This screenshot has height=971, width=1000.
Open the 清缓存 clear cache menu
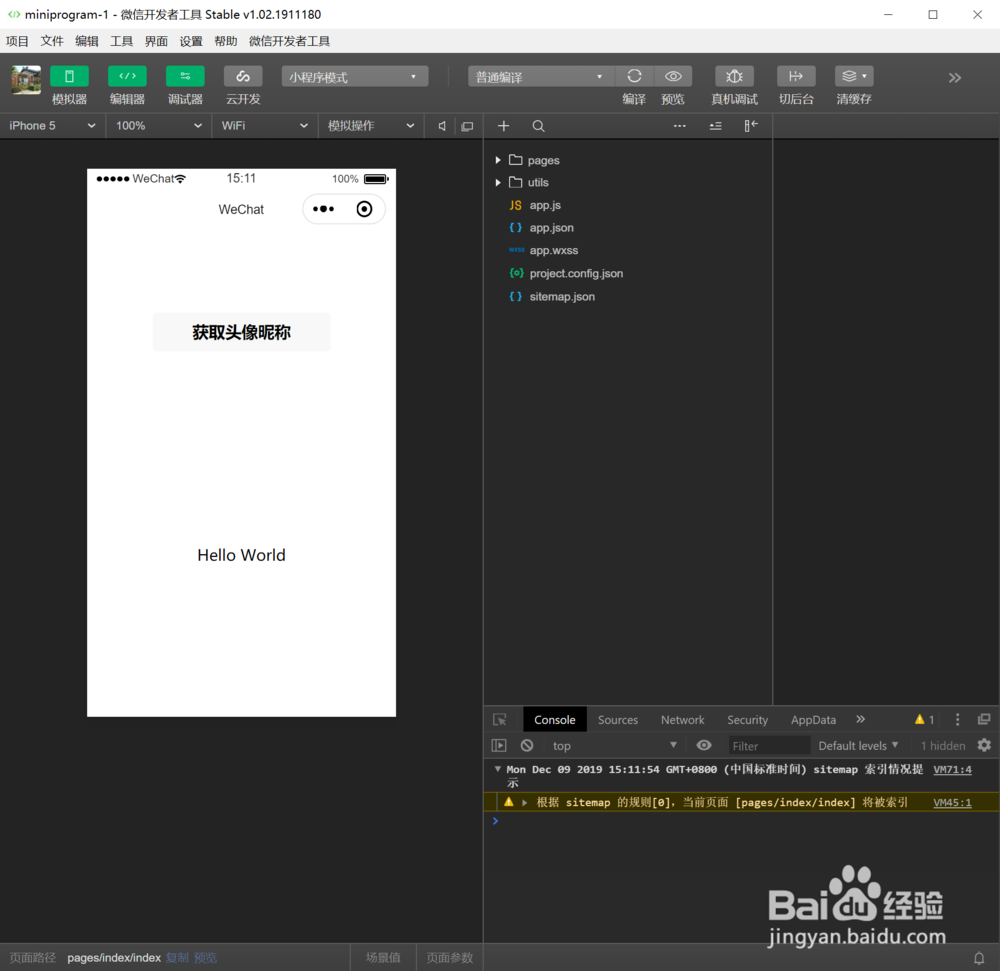pyautogui.click(x=854, y=77)
